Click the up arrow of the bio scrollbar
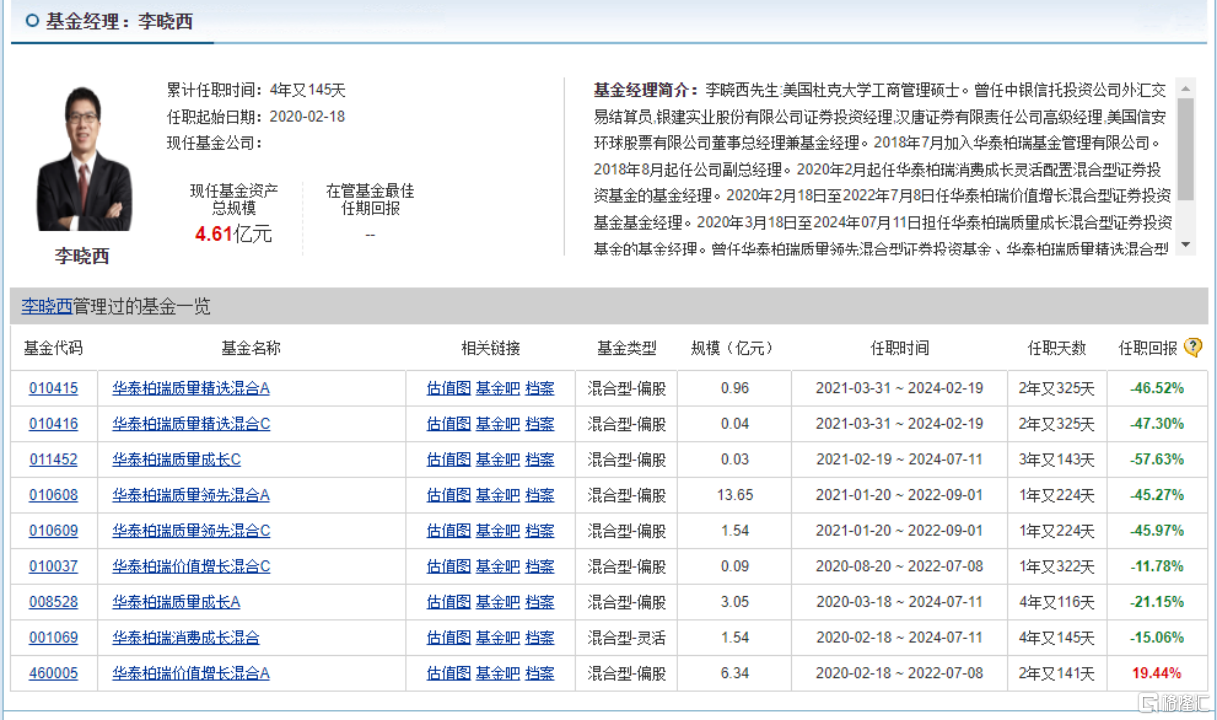Screen dimensions: 1217x720 1186,89
